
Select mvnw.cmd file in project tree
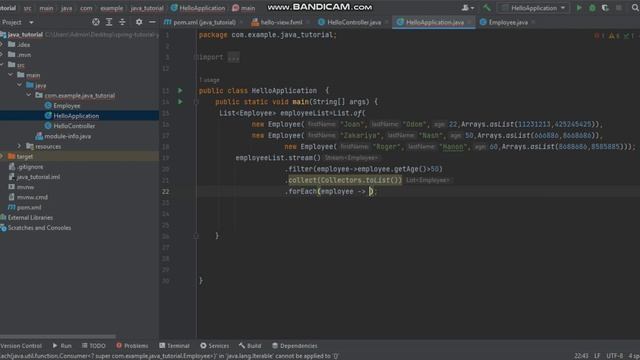pos(32,197)
